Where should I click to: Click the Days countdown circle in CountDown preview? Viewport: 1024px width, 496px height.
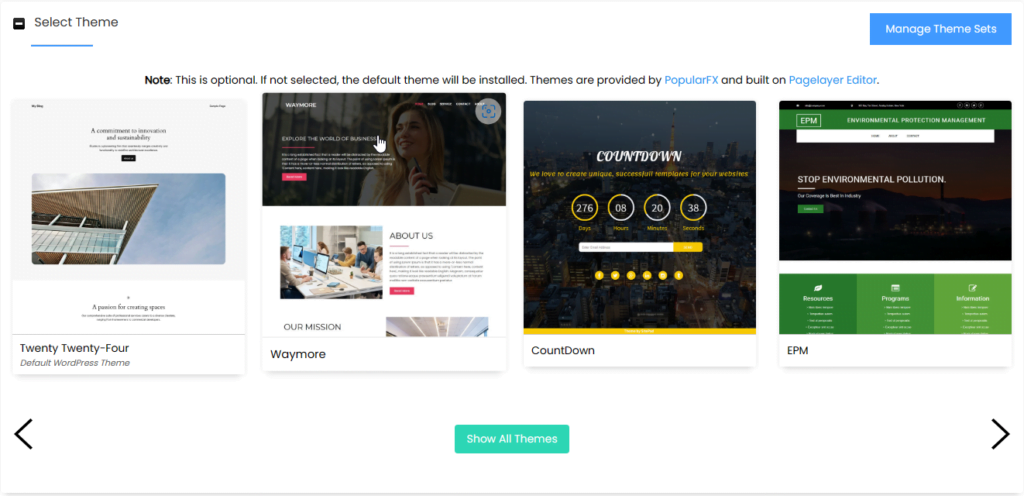point(584,208)
